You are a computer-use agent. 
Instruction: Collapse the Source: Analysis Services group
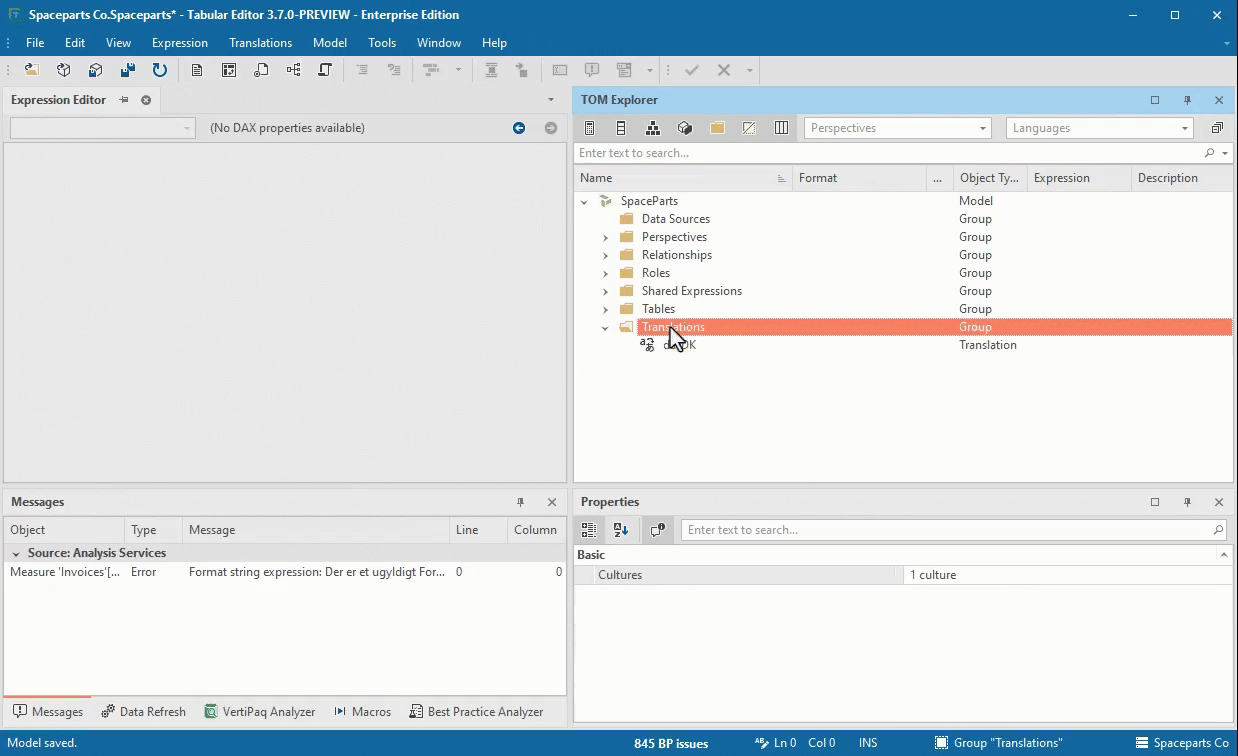[15, 553]
